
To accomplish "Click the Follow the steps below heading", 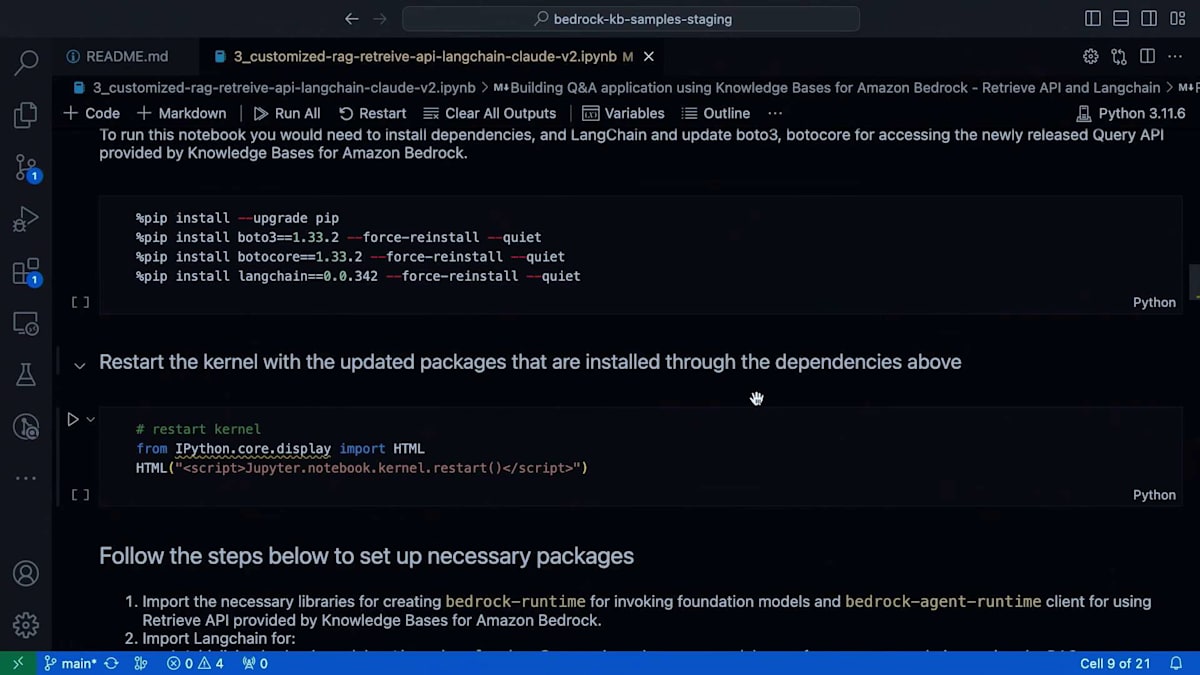I will (x=366, y=556).
